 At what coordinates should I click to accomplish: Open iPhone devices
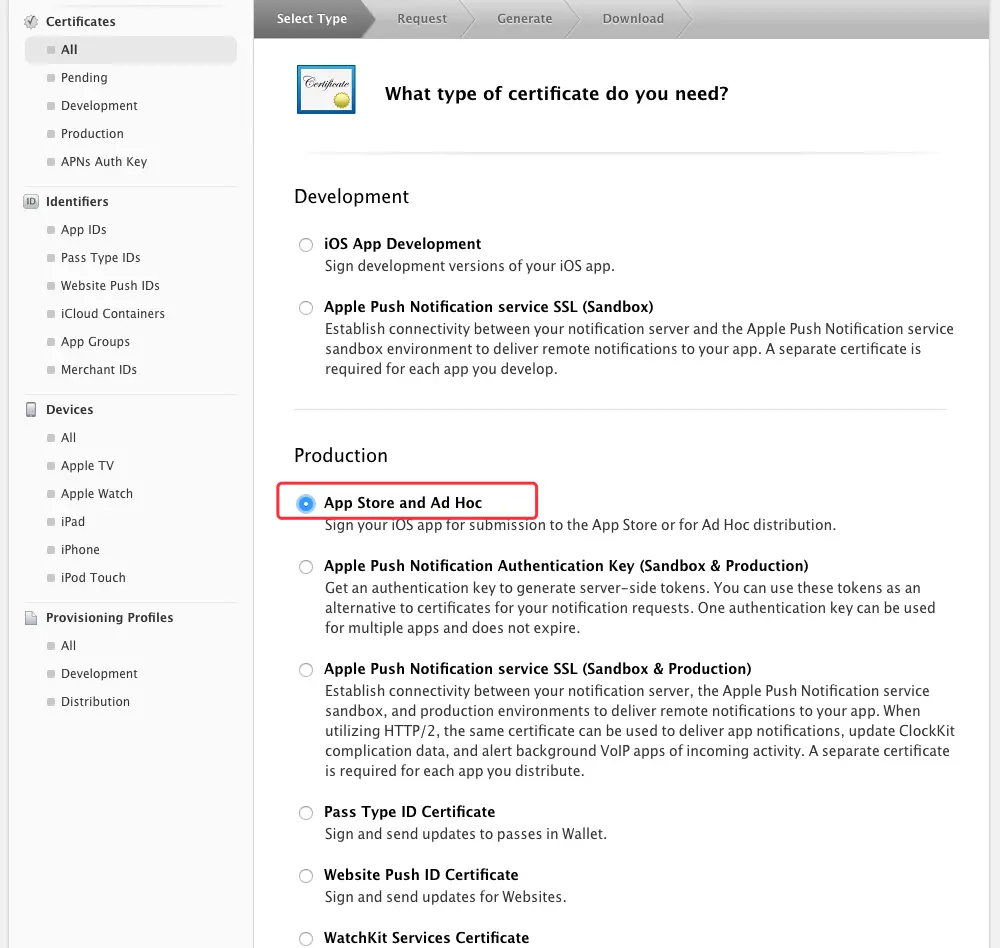(80, 550)
